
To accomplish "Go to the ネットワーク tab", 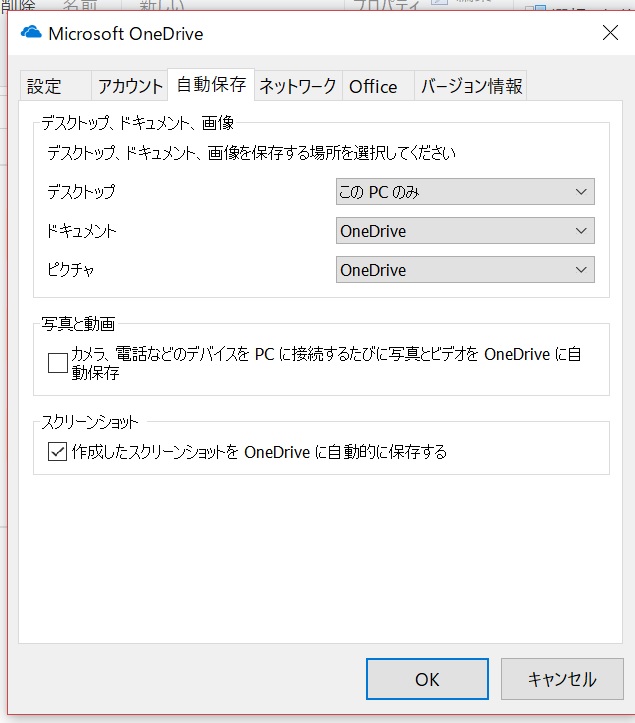I will 298,86.
